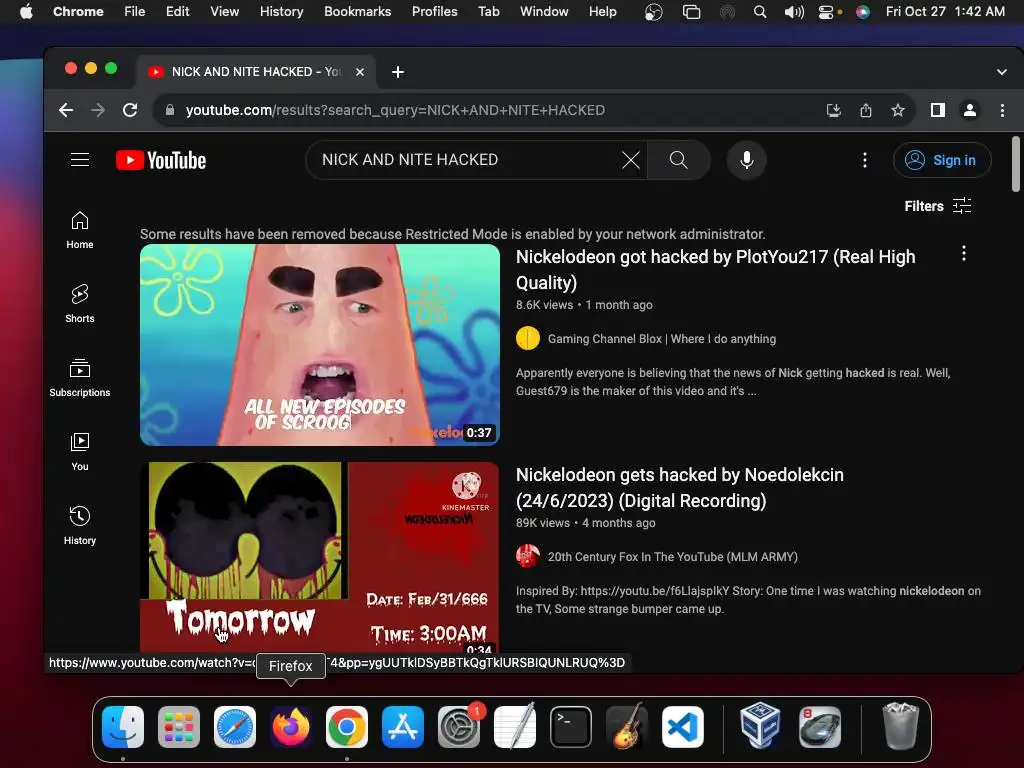Open 'Nickelodeon got hacked by PlotYou217' title link
The height and width of the screenshot is (768, 1024).
coord(715,270)
